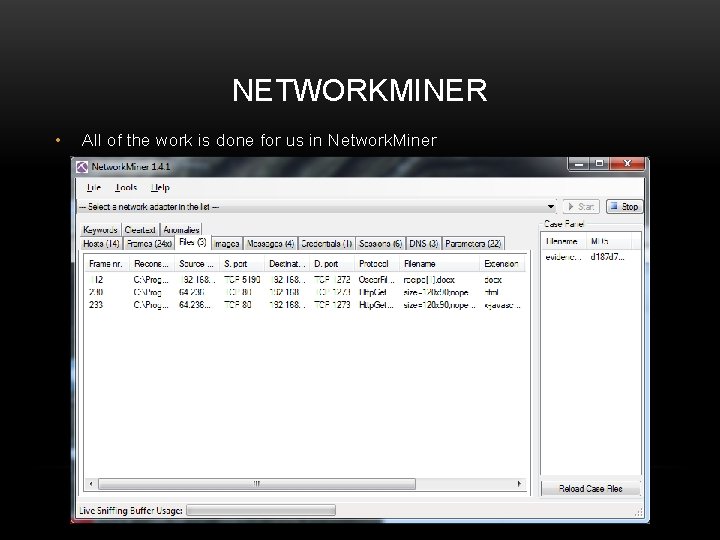Screen dimensions: 720x540
Task: Click Filename header in Case Panel
Action: click(x=564, y=241)
